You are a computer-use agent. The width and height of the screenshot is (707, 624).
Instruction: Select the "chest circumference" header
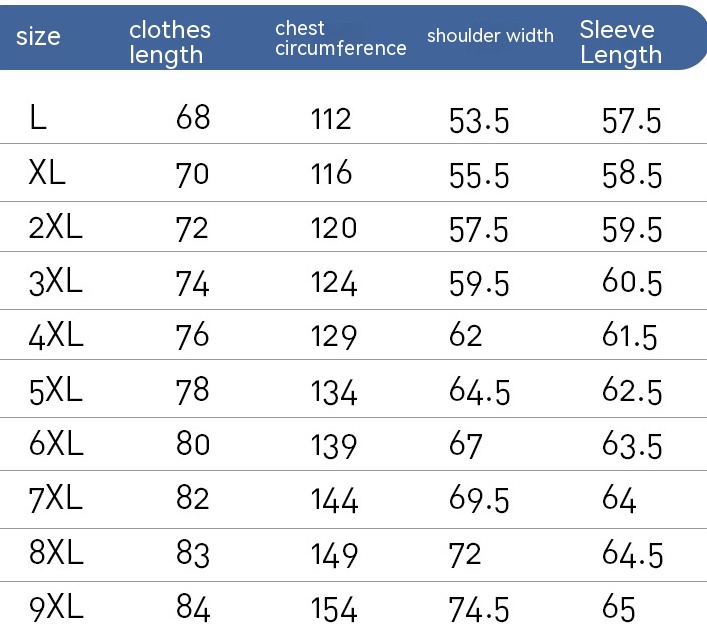[340, 39]
